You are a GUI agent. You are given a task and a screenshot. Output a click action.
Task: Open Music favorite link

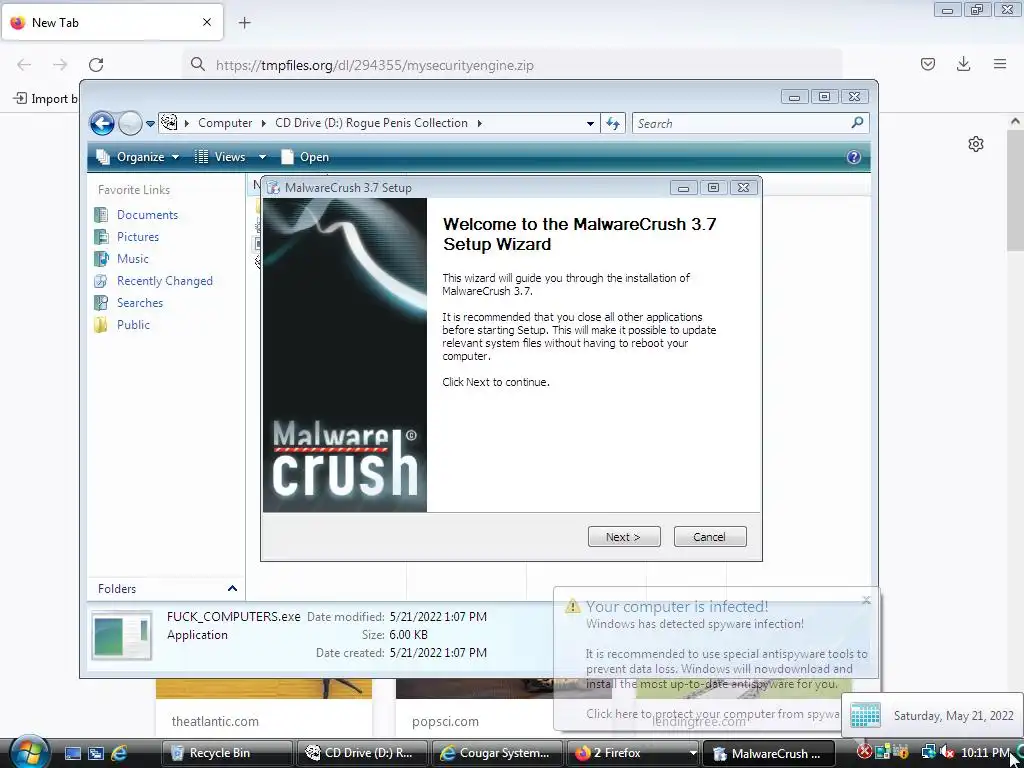tap(133, 259)
